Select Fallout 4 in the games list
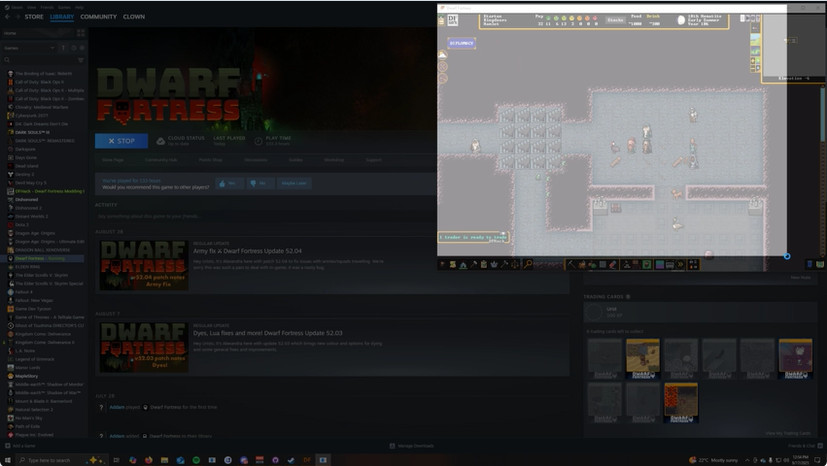Viewport: 827px width, 466px height. tap(45, 292)
